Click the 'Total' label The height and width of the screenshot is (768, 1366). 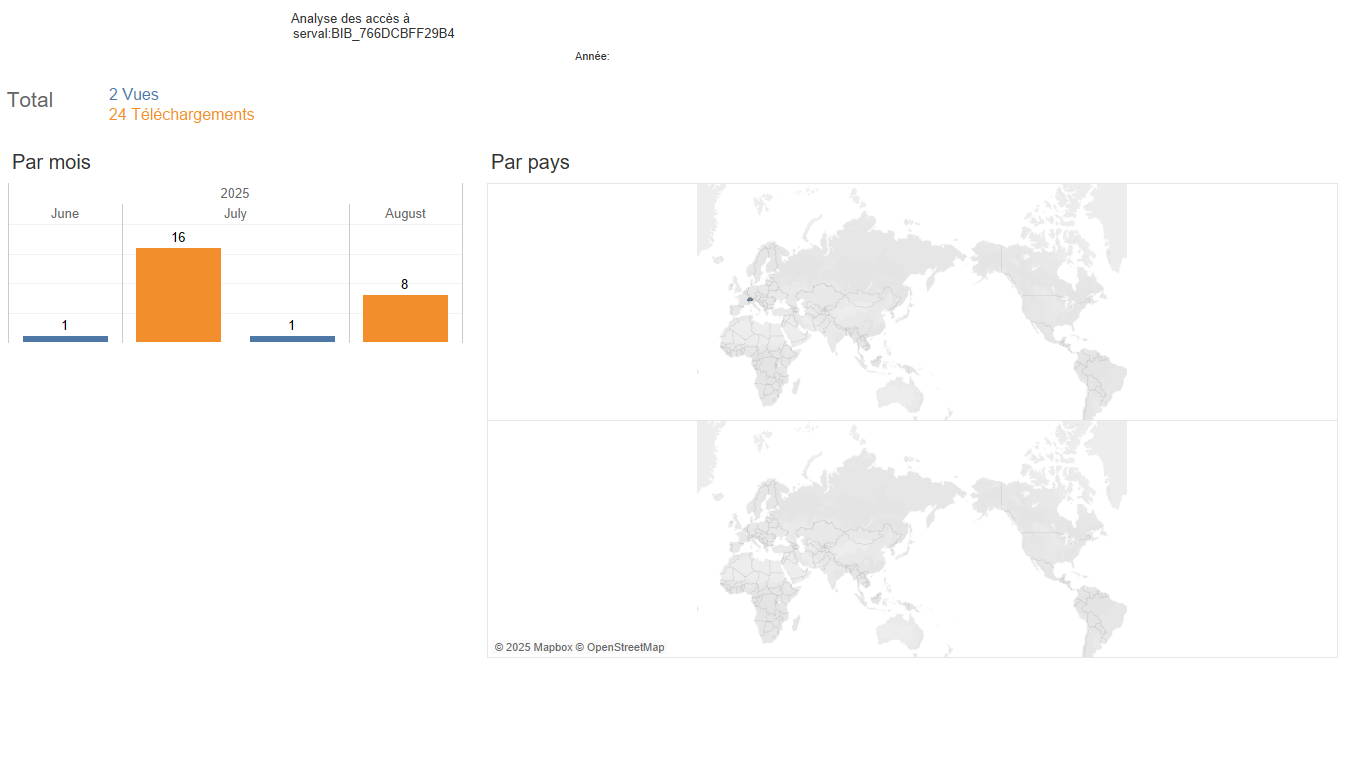30,100
